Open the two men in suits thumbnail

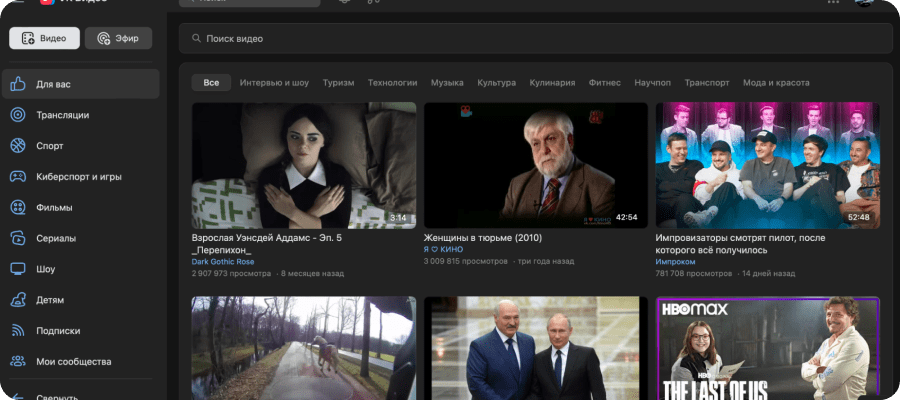(x=536, y=348)
